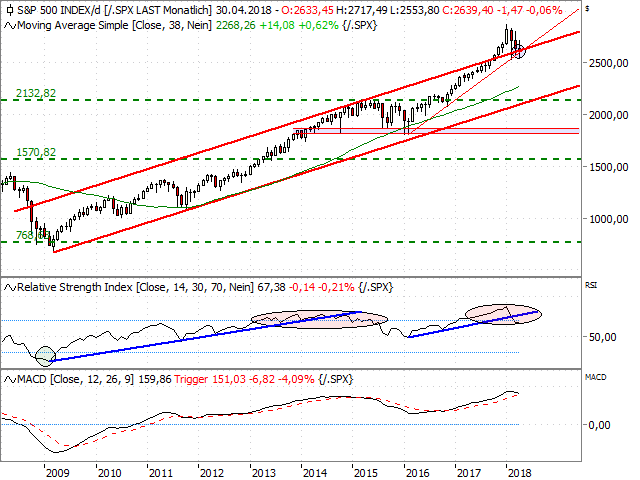This screenshot has width=640, height=480.
Task: Click the MACD [Close, 12, 26, 9] label
Action: (76, 380)
